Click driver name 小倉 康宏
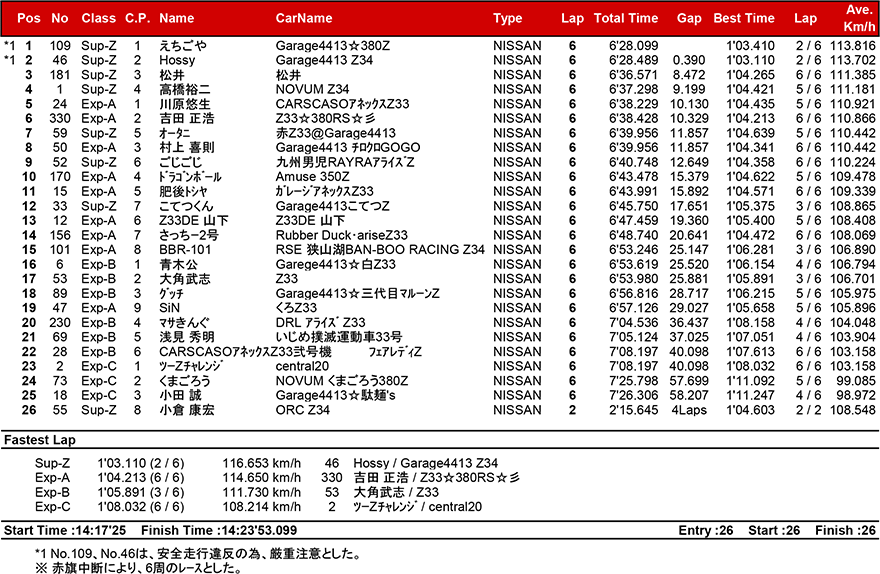880x574 pixels. [x=186, y=410]
